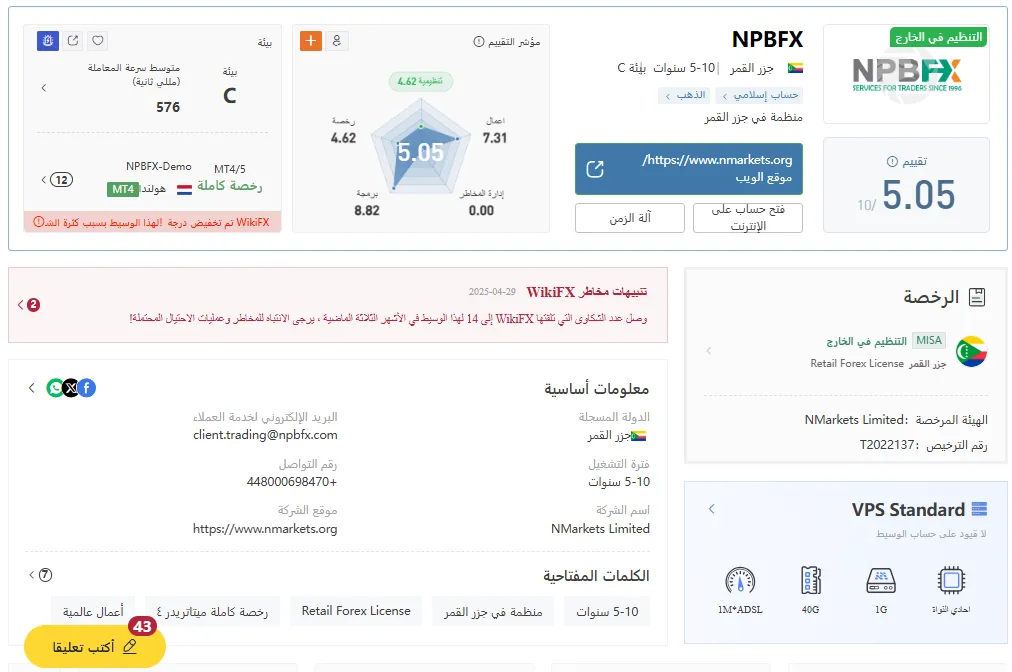Click the MISA regulator badge
The width and height of the screenshot is (1012, 672).
point(929,340)
